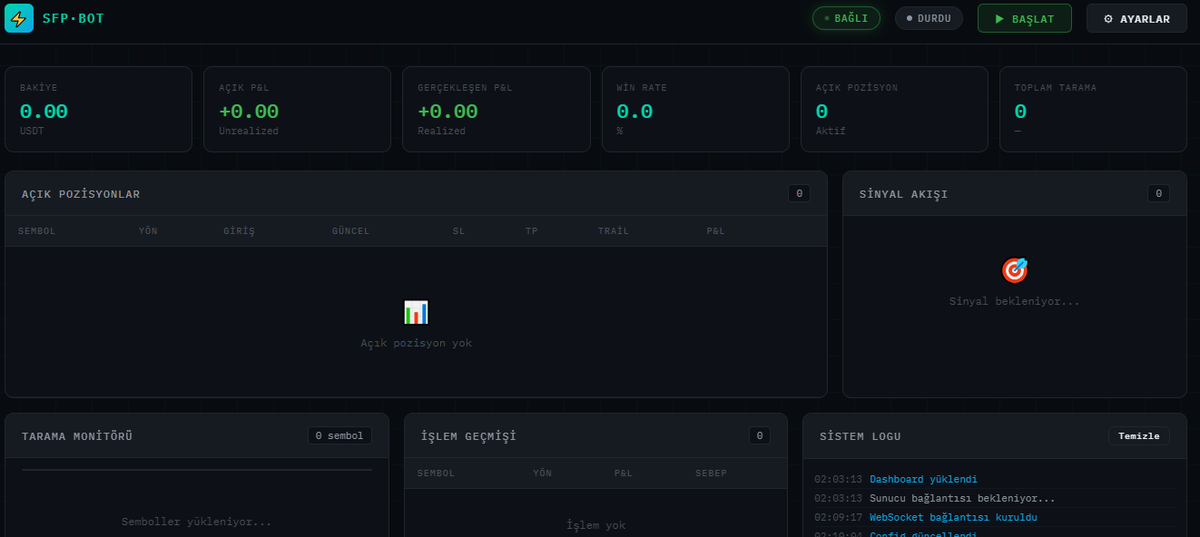
Task: Click the İşlem Geçmişi count badge
Action: pos(759,436)
